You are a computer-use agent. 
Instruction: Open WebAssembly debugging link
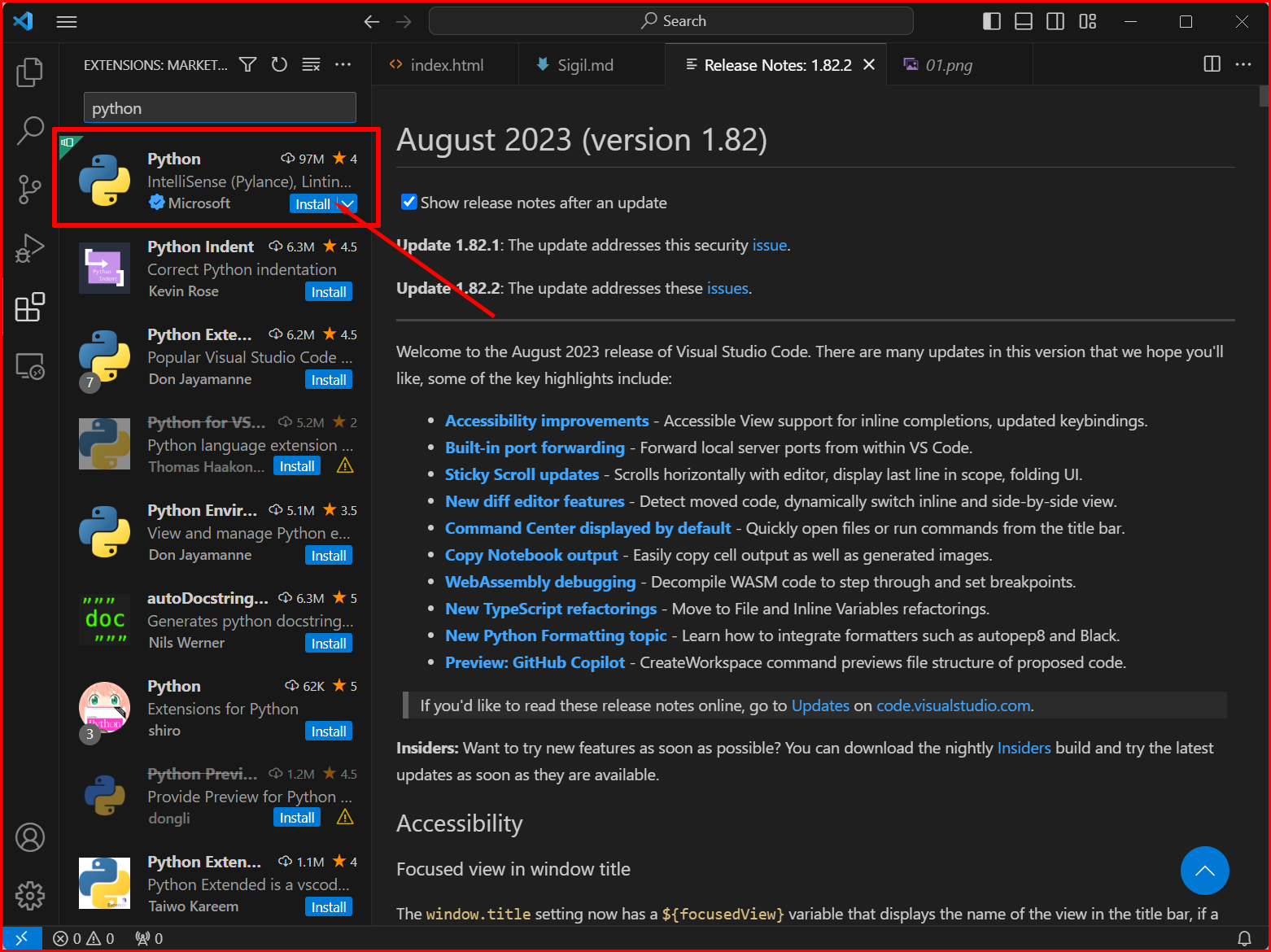click(x=540, y=582)
